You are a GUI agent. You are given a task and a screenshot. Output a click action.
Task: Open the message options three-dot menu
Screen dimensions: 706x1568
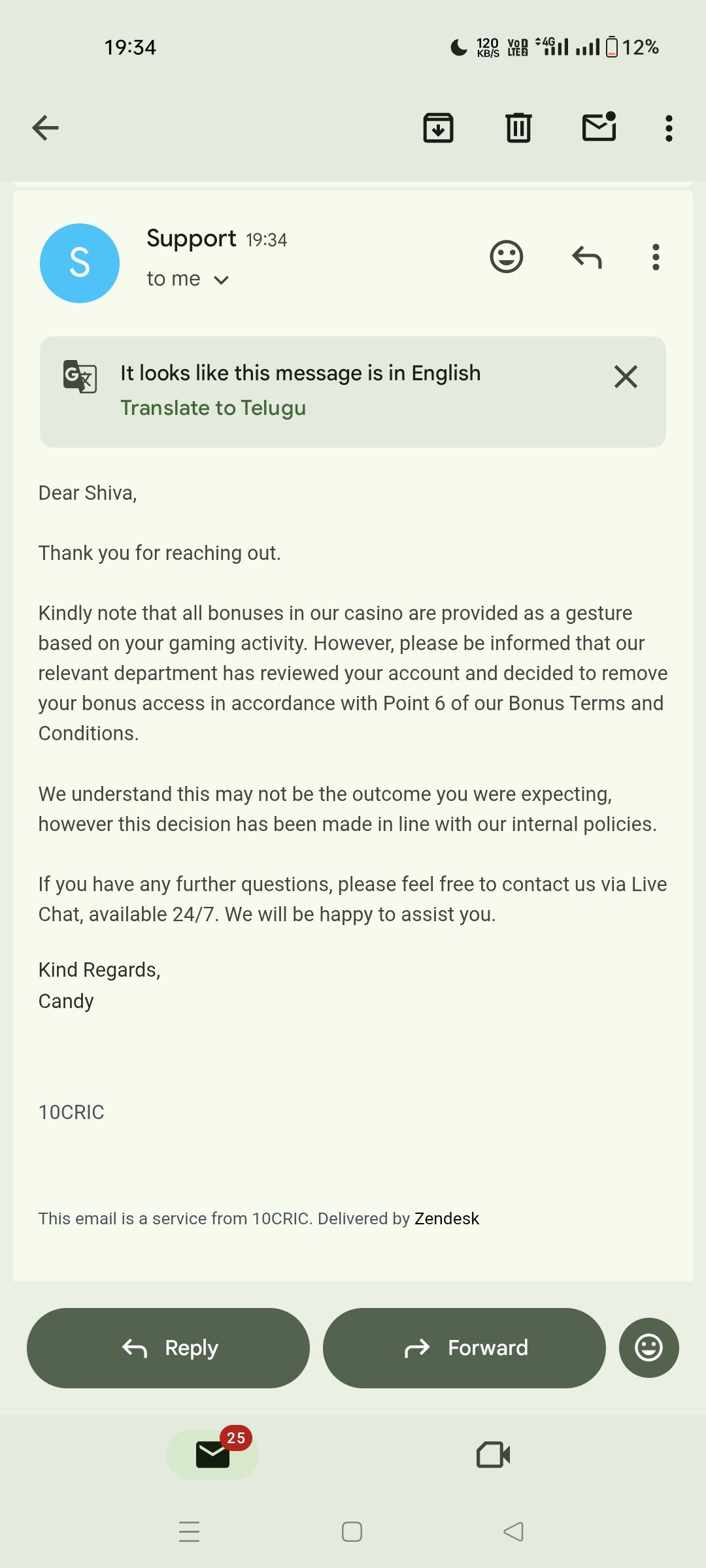pyautogui.click(x=656, y=257)
